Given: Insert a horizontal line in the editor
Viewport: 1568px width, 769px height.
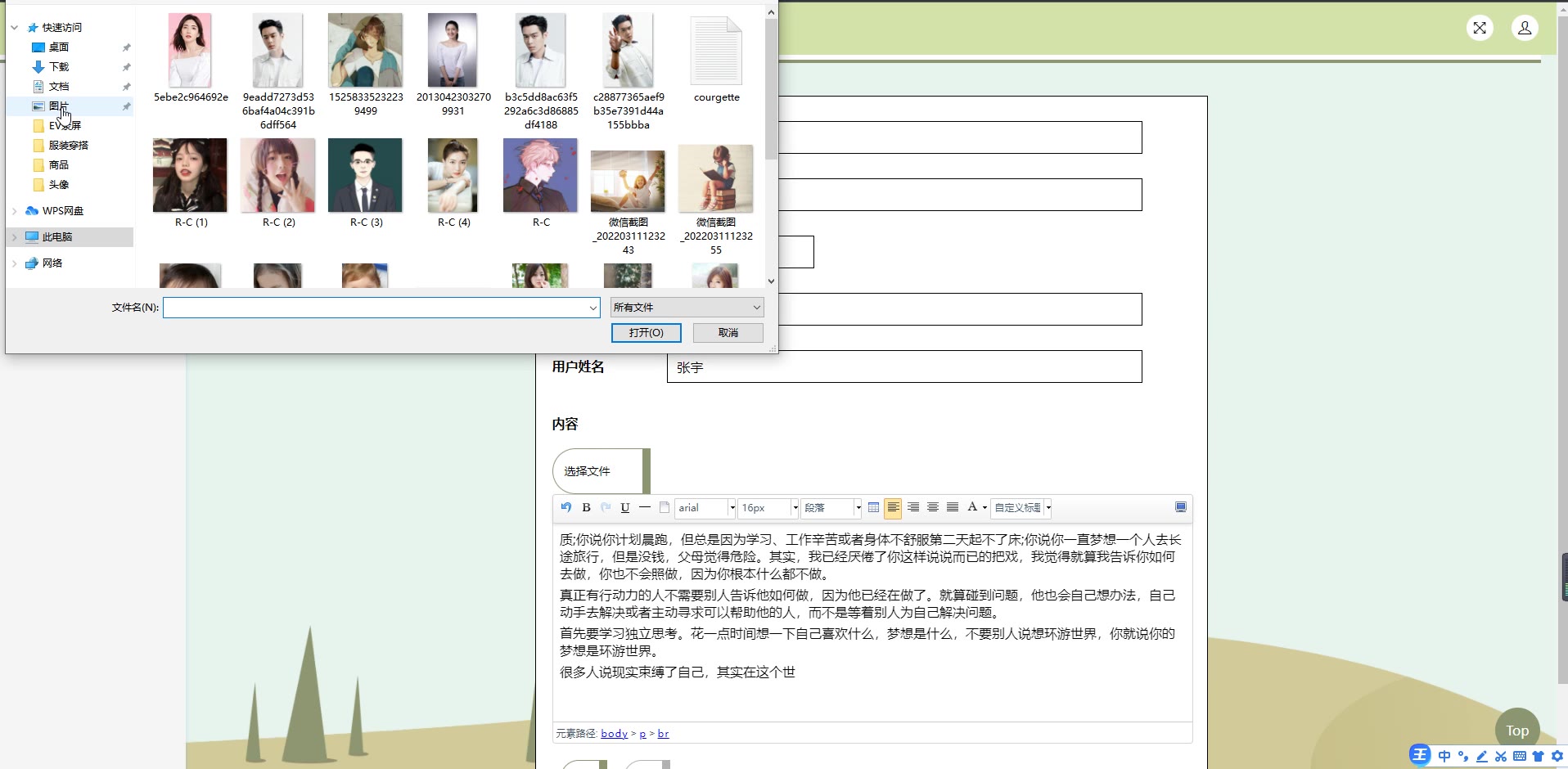Looking at the screenshot, I should click(645, 507).
